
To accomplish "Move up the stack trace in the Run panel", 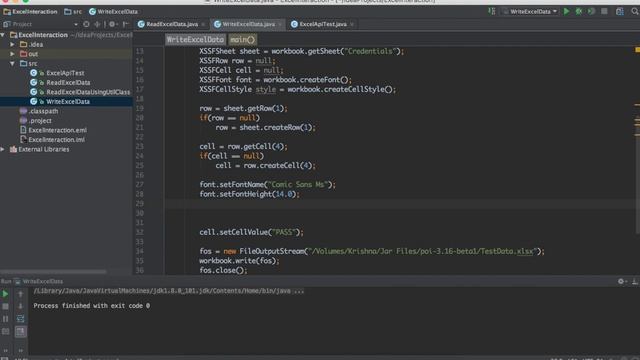I will [x=20, y=294].
